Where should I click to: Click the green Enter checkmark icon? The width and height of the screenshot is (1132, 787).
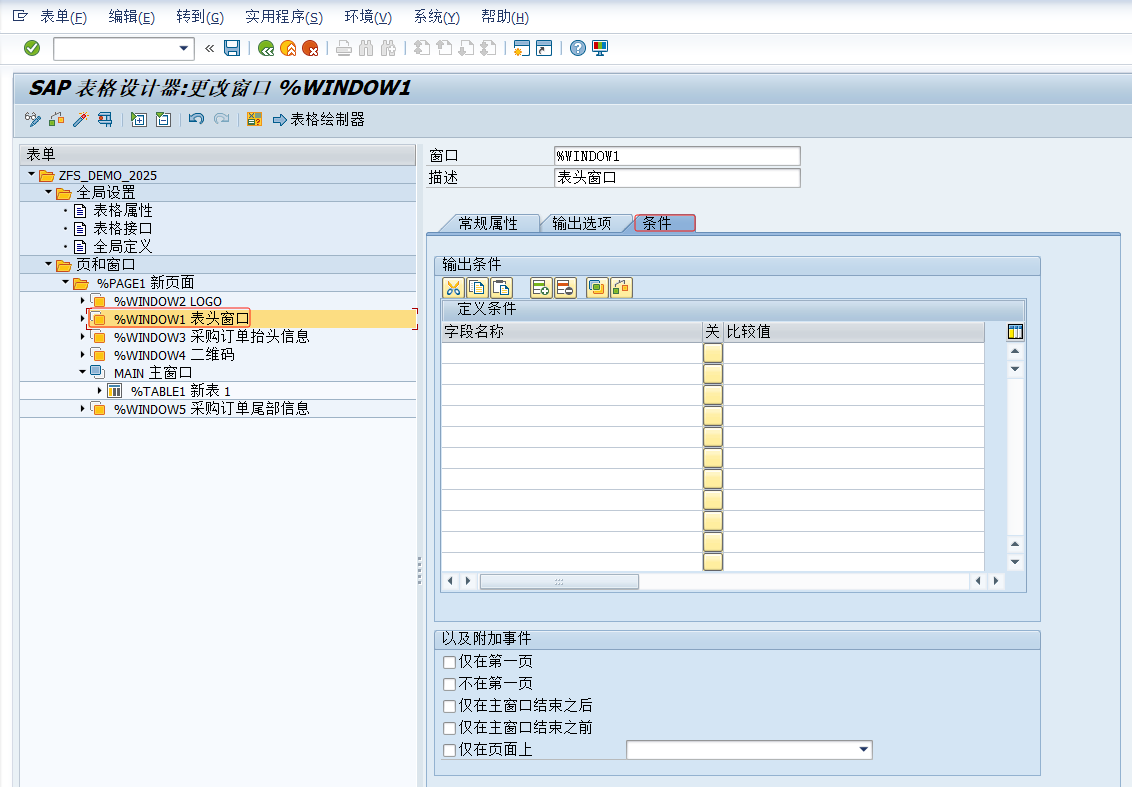pyautogui.click(x=32, y=48)
